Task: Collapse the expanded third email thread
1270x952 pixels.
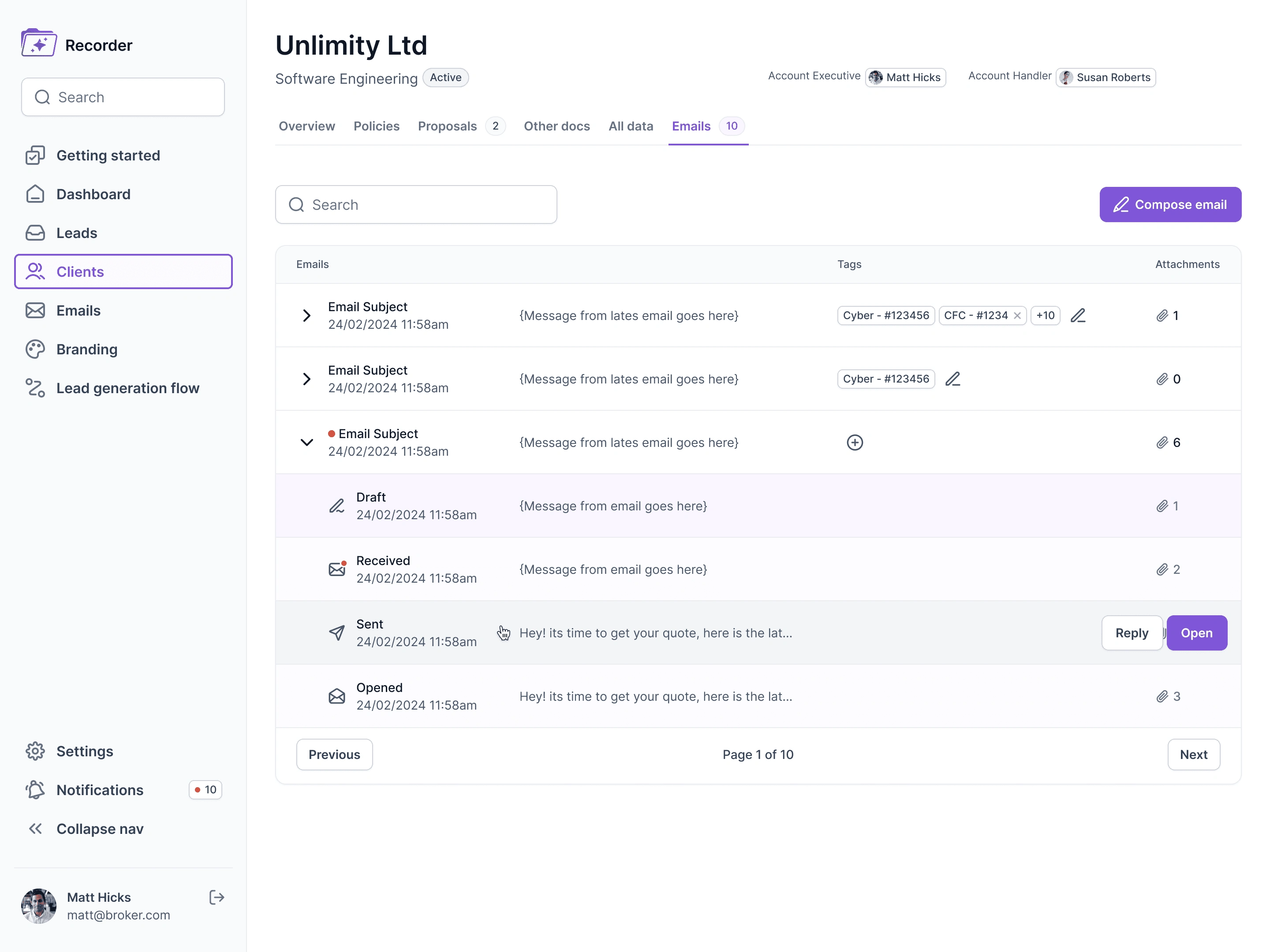Action: point(306,443)
